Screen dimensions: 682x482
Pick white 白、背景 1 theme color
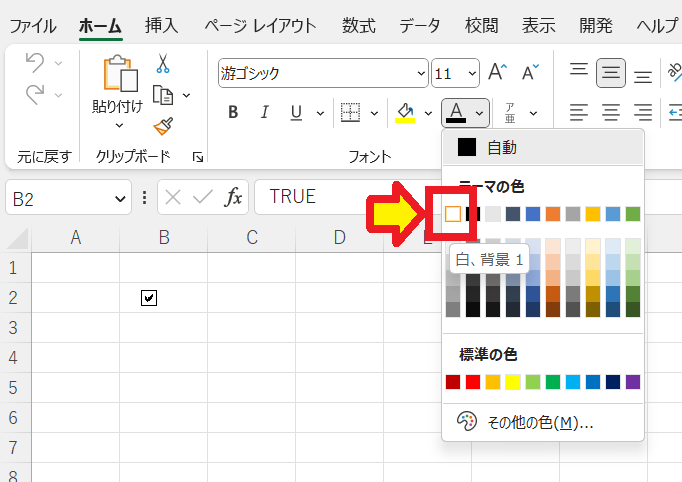click(453, 214)
